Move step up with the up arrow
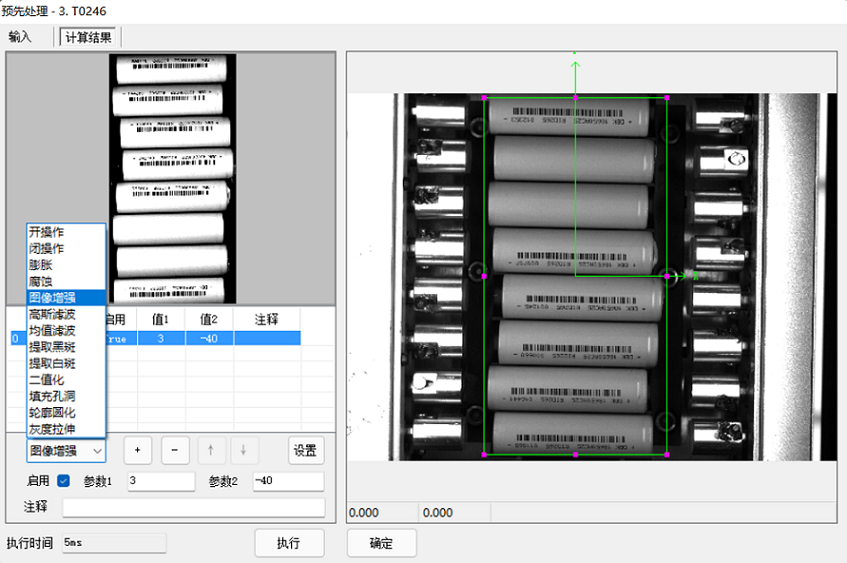This screenshot has width=847, height=563. click(211, 450)
